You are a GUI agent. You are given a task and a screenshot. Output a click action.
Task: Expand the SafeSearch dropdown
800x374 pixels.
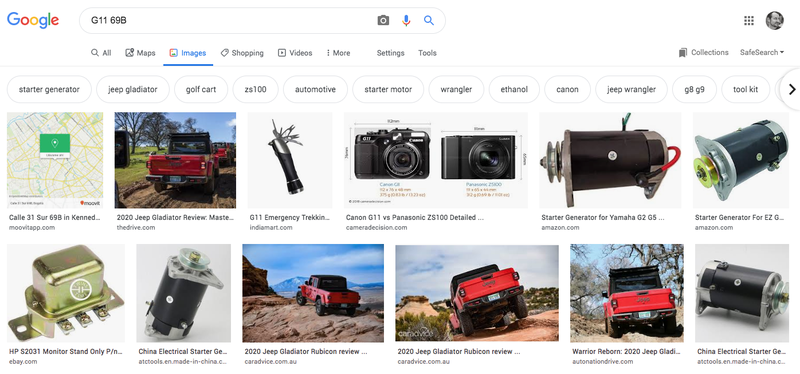pyautogui.click(x=762, y=52)
